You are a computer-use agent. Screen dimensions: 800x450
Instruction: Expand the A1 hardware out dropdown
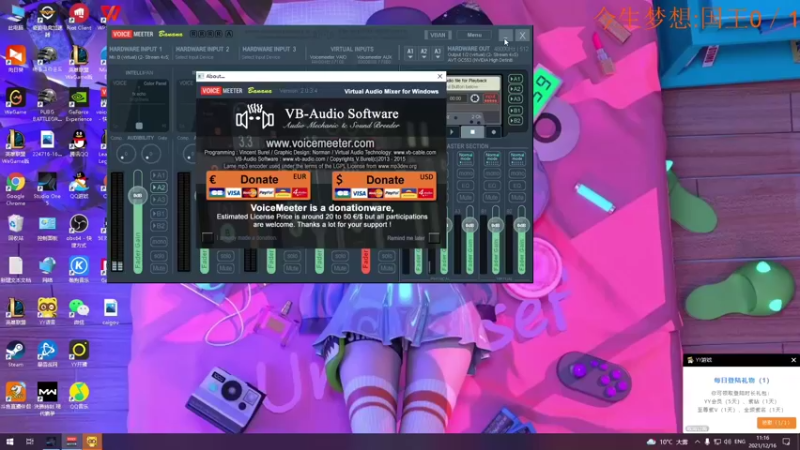tap(410, 54)
